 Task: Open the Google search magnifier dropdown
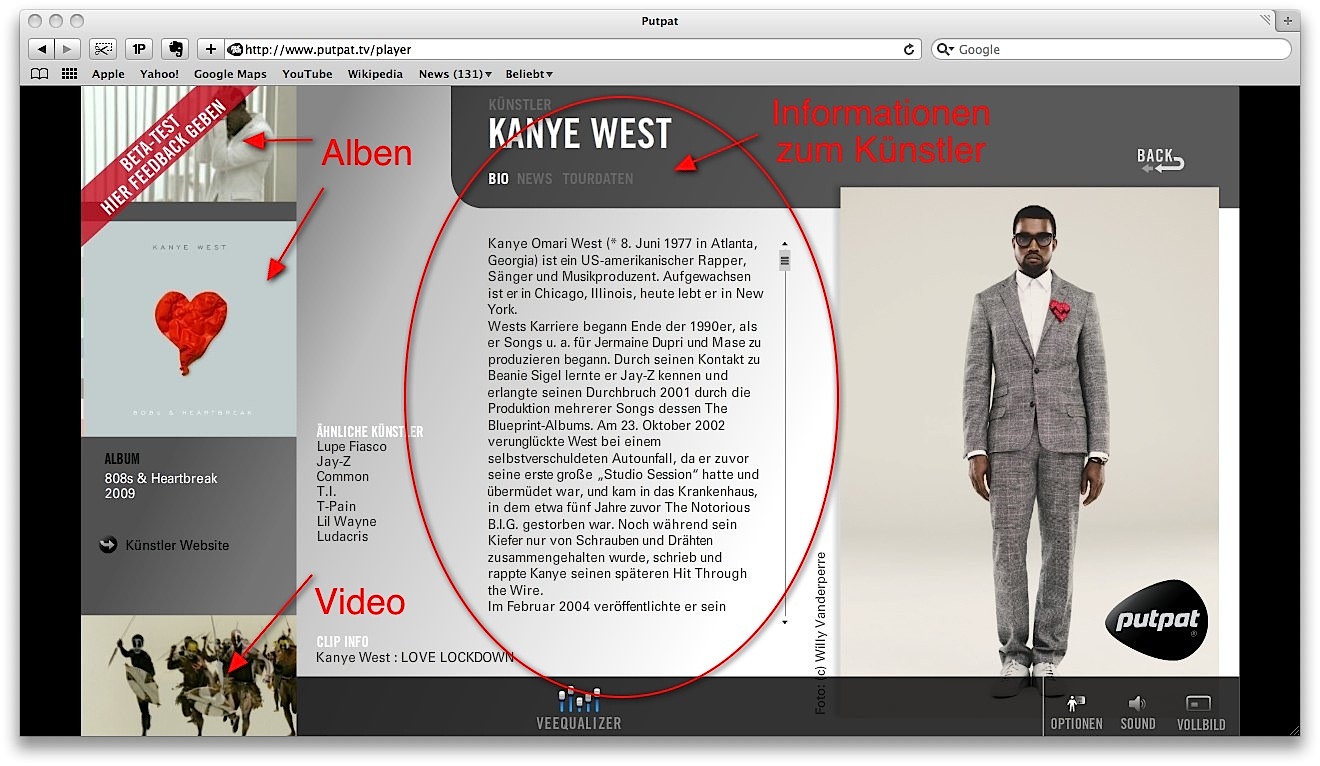click(945, 49)
